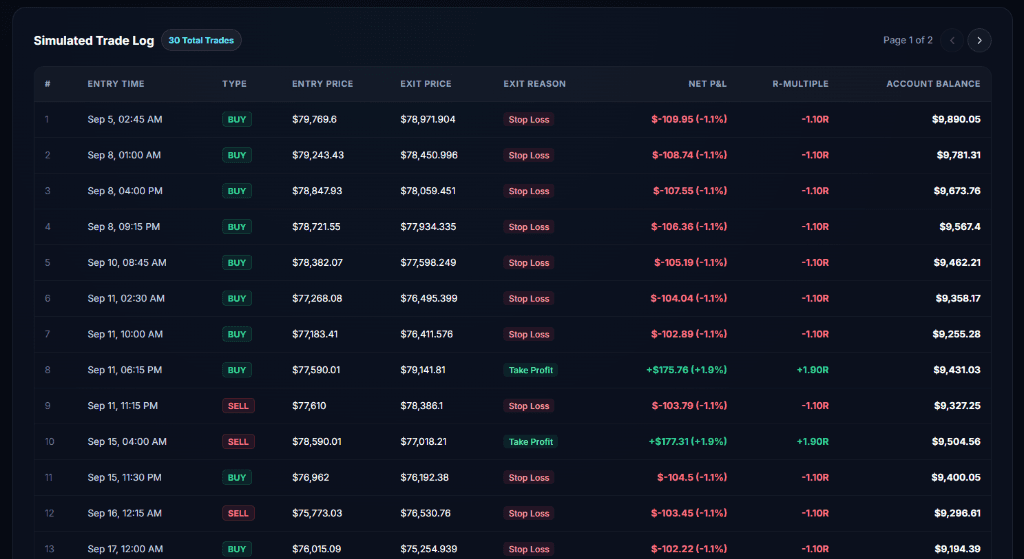1024x559 pixels.
Task: Click entry price $78,721.55
Action: click(x=316, y=227)
